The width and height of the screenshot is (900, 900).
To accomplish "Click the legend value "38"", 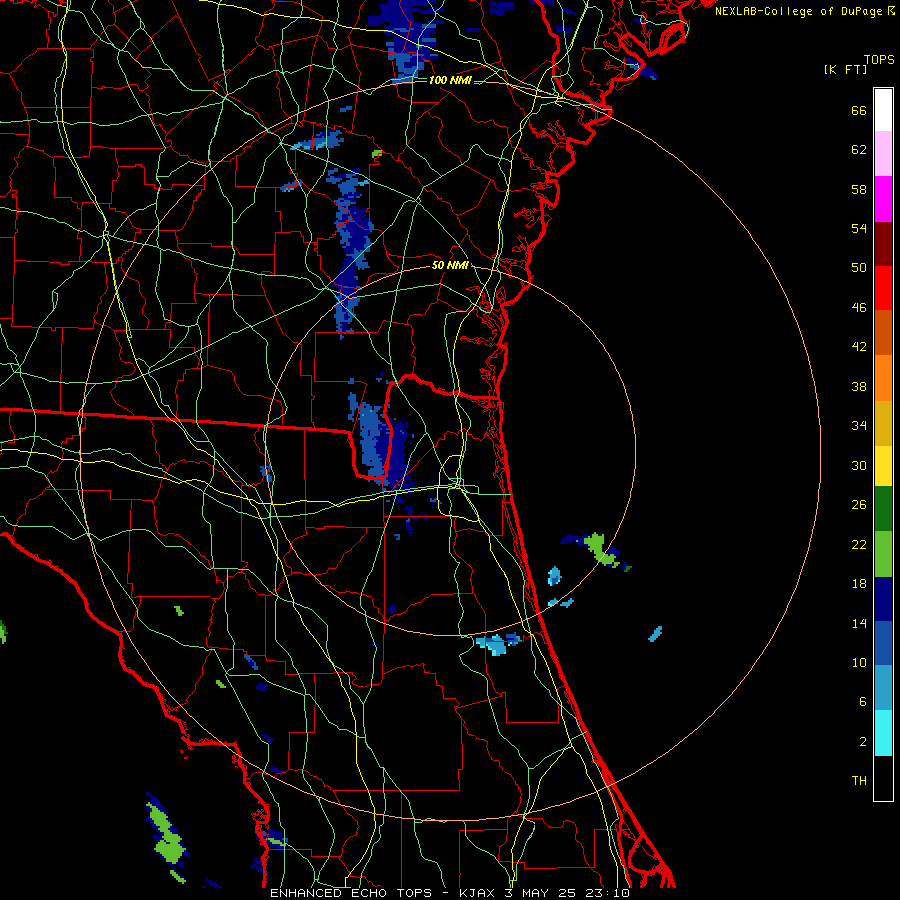I will pyautogui.click(x=859, y=387).
